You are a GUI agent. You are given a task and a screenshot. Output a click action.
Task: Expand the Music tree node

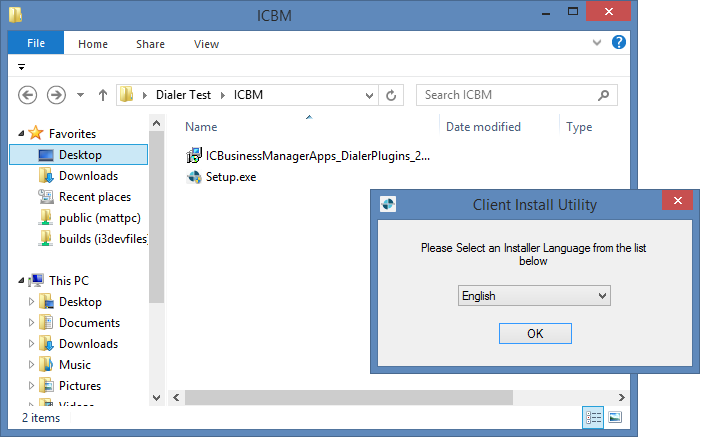[32, 365]
